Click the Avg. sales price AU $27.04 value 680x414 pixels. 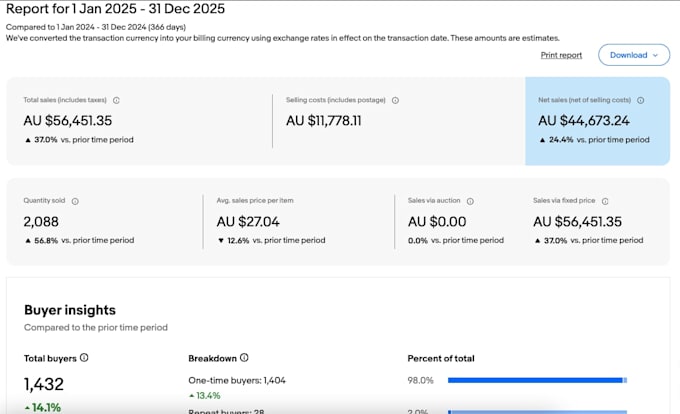(248, 222)
